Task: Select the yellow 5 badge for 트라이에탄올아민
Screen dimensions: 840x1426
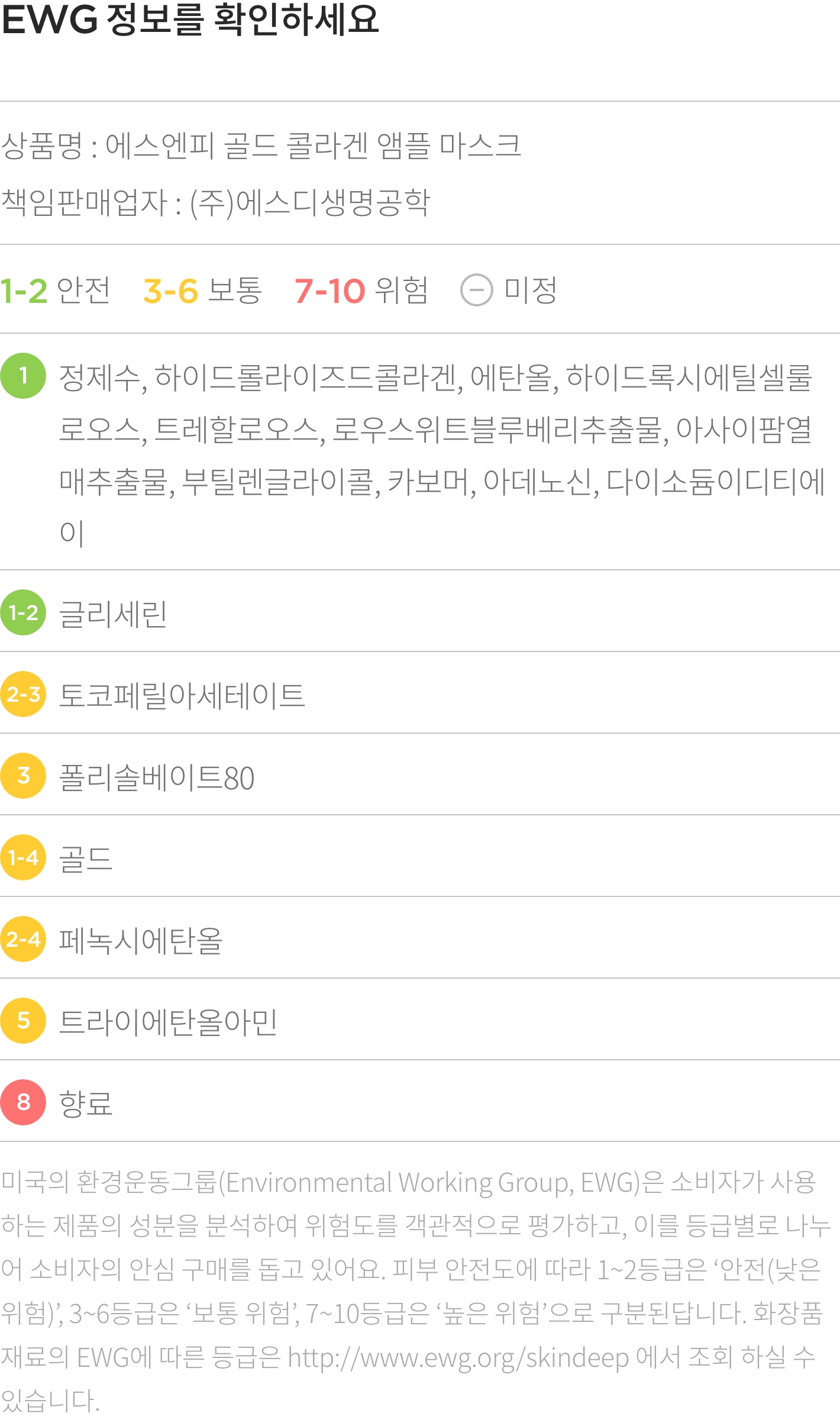Action: pyautogui.click(x=23, y=1021)
